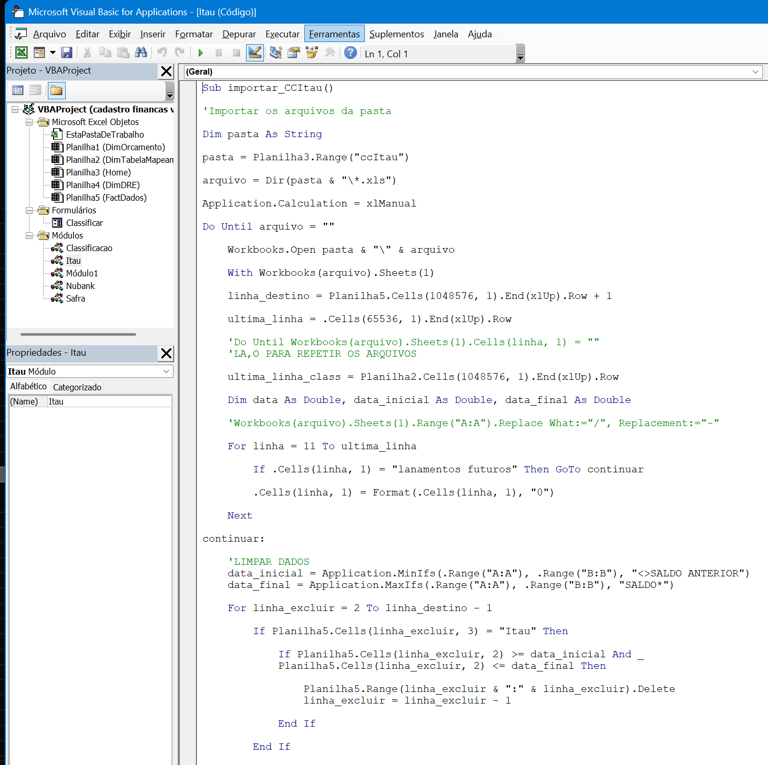Run the macro with the green play icon
768x765 pixels.
201,53
